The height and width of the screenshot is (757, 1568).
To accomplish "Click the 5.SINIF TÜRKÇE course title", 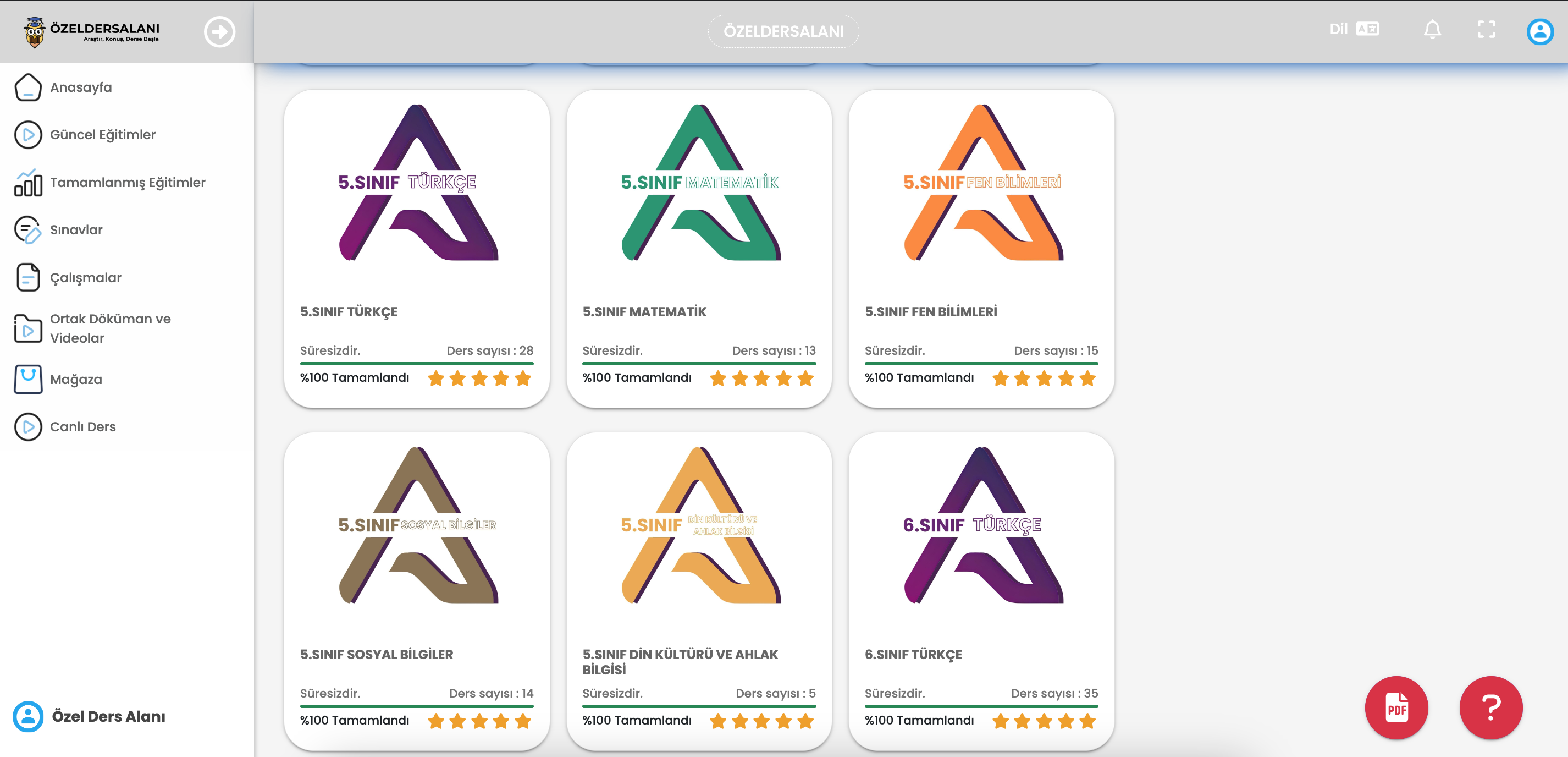I will [349, 312].
